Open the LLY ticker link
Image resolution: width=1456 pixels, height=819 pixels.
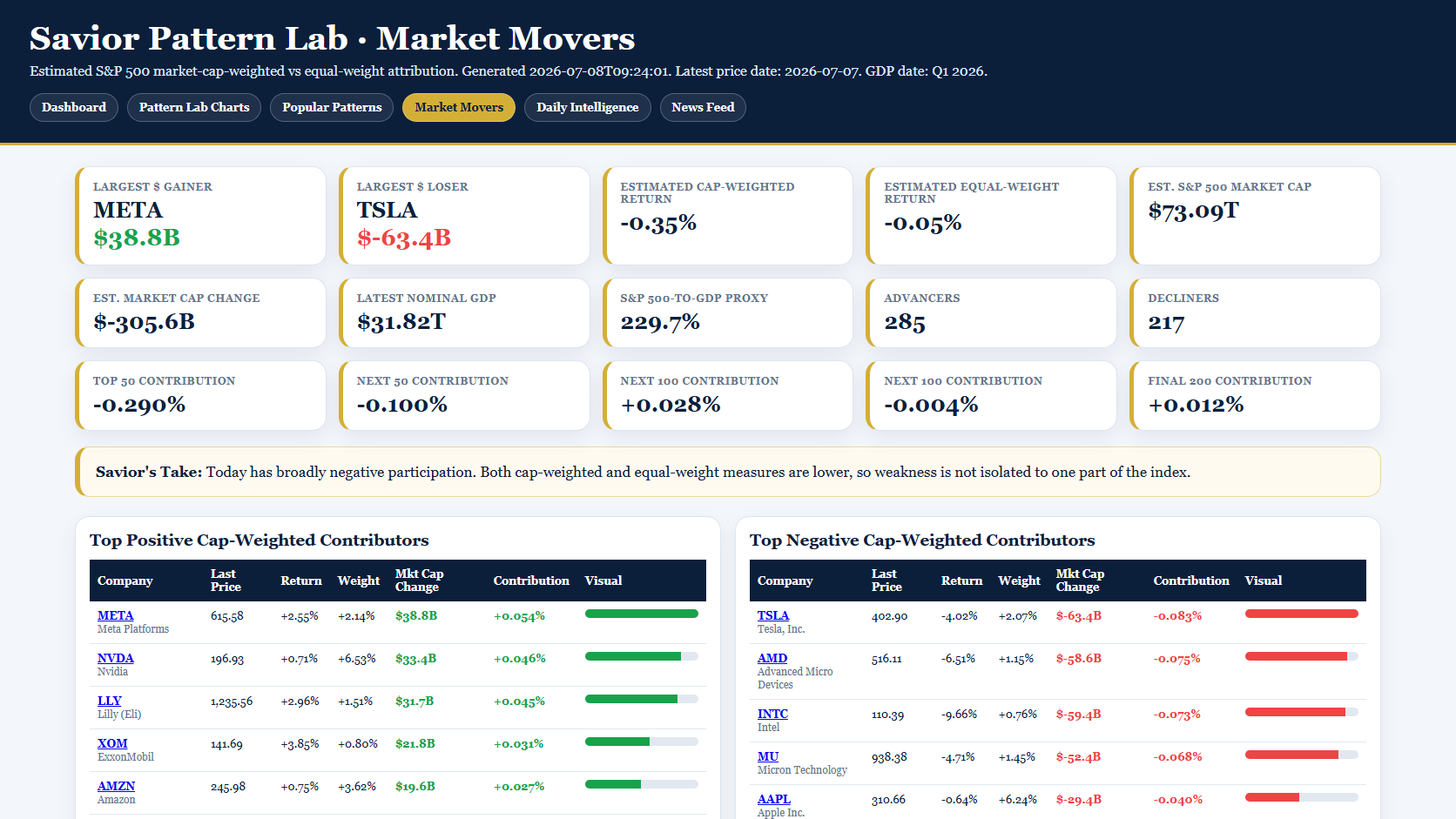coord(110,701)
